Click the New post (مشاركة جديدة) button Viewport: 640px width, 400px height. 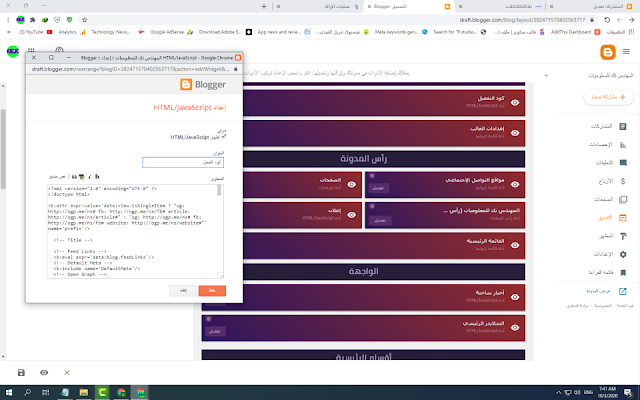click(609, 98)
